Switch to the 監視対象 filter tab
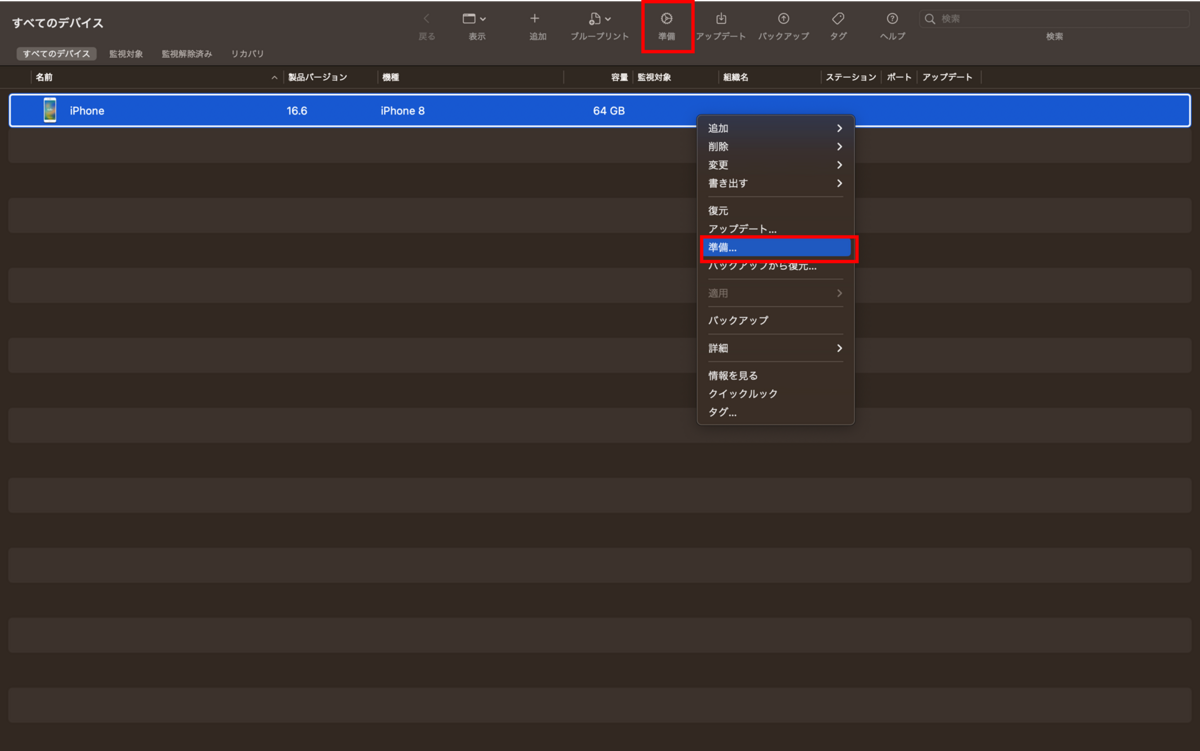Viewport: 1200px width, 751px height. pyautogui.click(x=126, y=54)
